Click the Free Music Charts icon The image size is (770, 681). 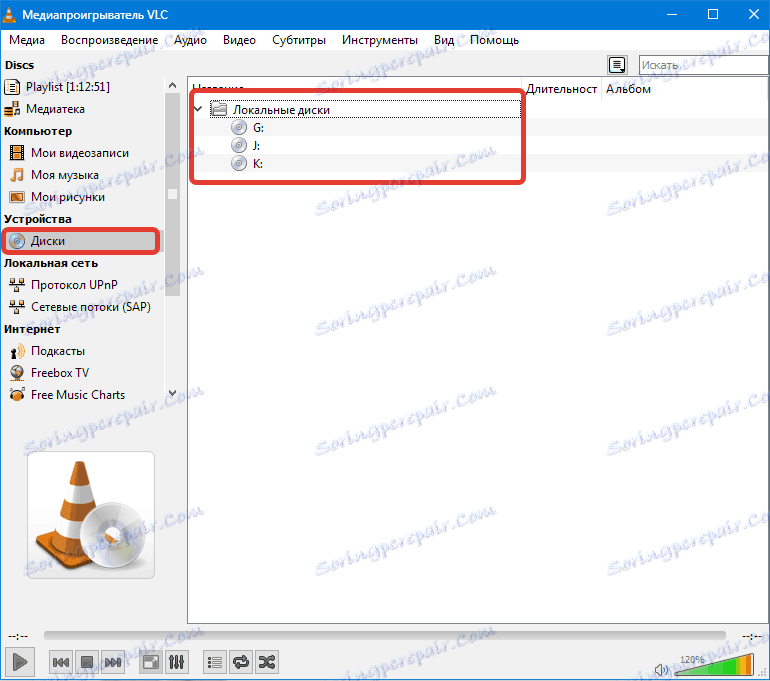pyautogui.click(x=17, y=395)
